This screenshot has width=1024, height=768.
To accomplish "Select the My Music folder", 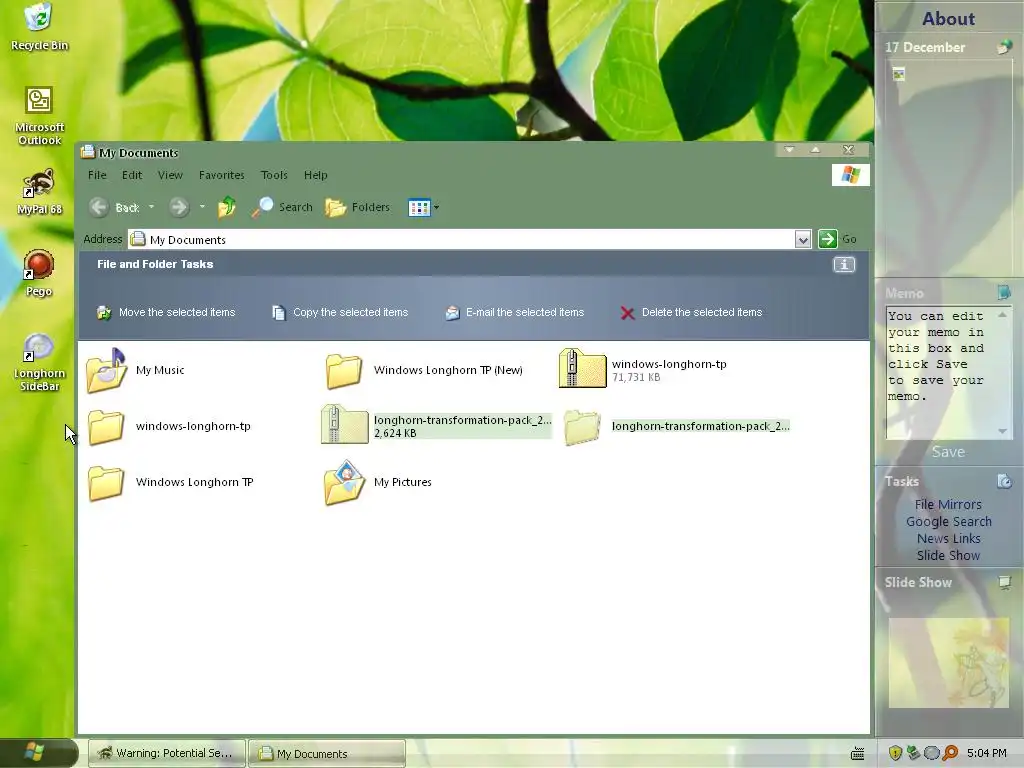I will (135, 370).
